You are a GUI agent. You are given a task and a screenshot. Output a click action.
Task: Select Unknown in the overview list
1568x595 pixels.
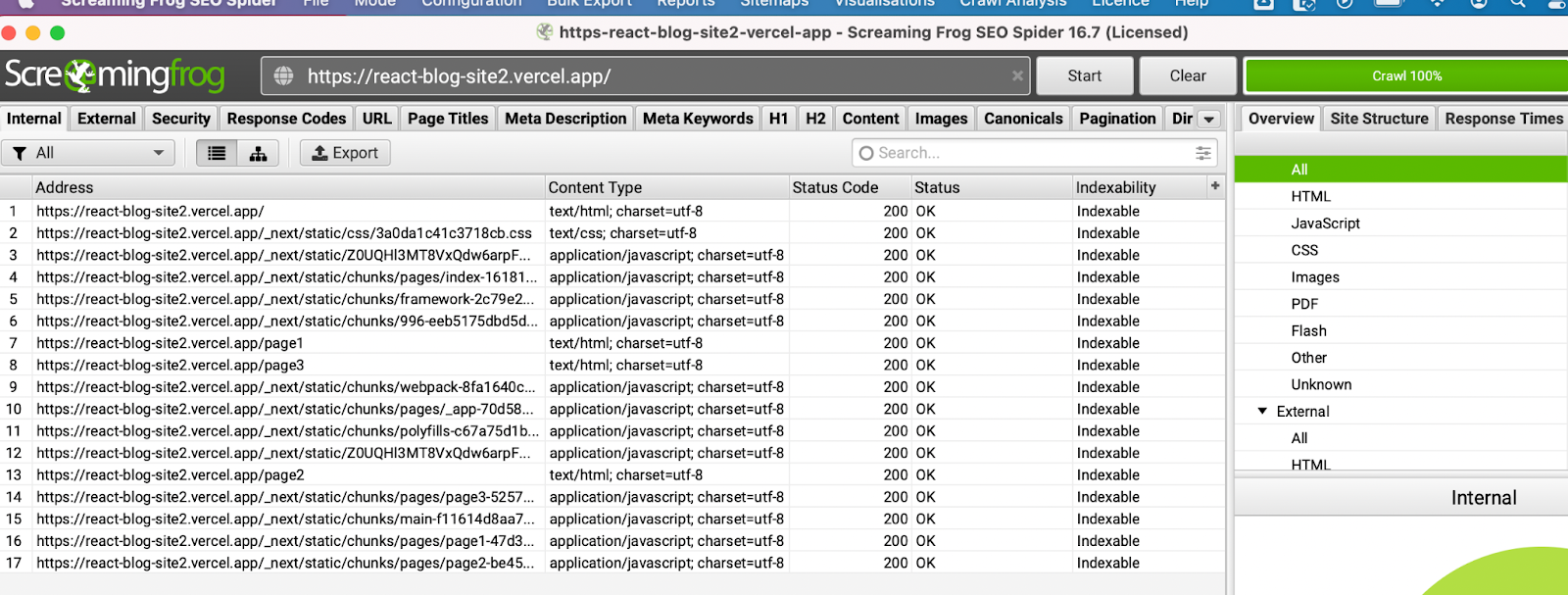1401,385
